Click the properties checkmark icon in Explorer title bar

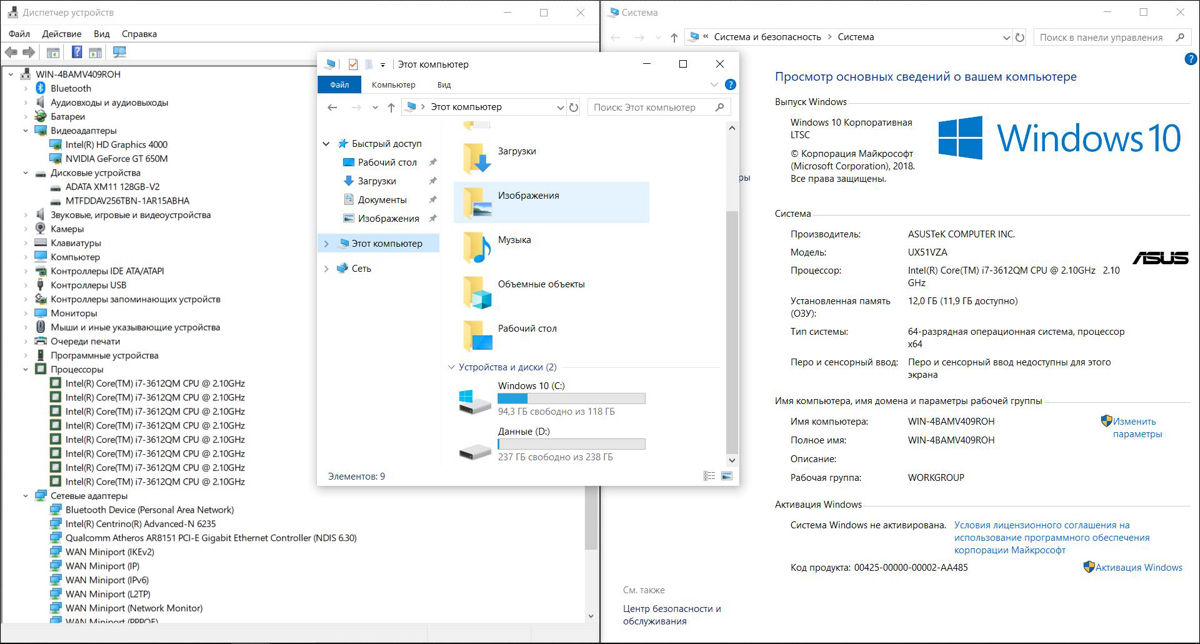tap(353, 64)
